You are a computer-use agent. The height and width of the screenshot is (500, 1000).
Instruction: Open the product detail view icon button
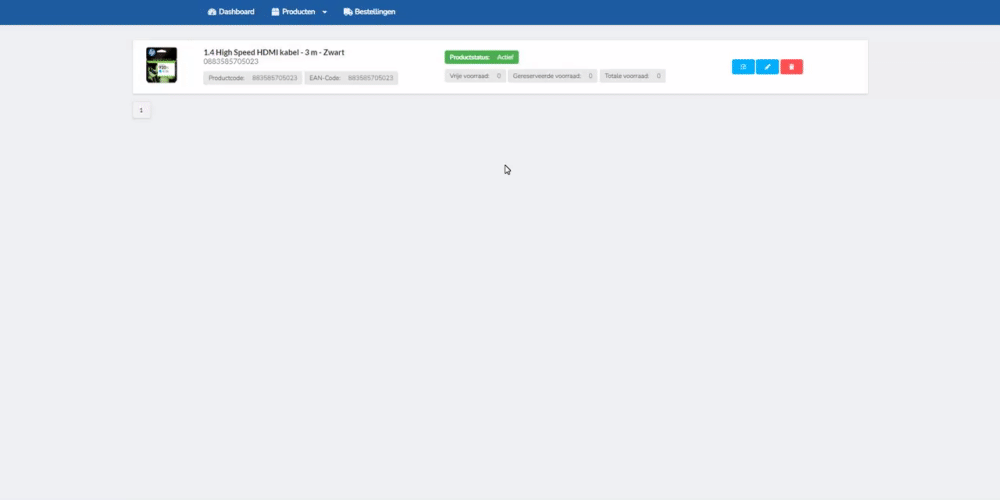743,67
